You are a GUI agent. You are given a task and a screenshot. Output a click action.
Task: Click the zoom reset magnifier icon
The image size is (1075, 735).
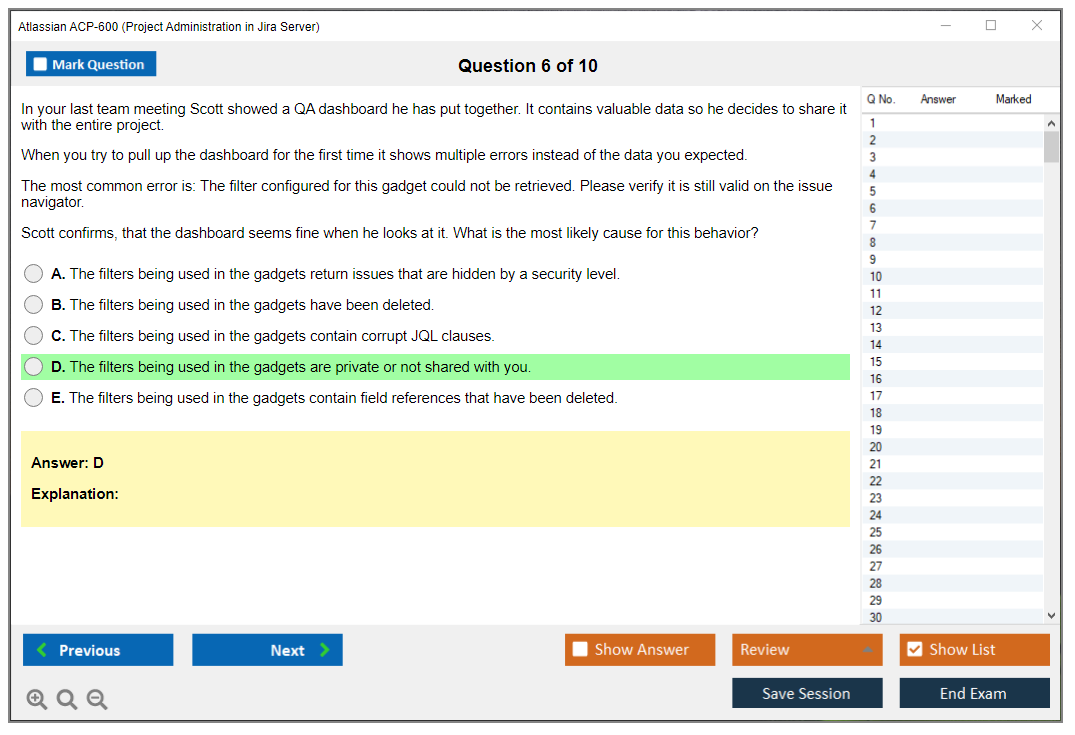[67, 700]
